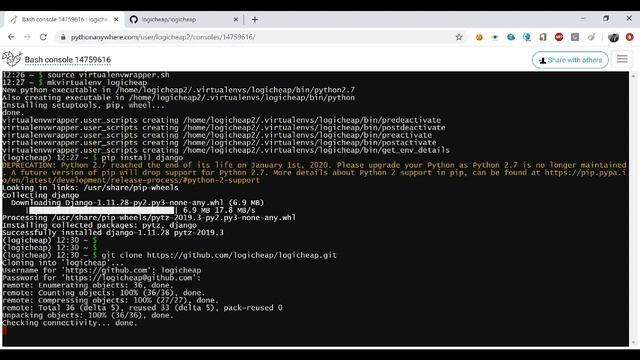Image resolution: width=640 pixels, height=360 pixels.
Task: Open the Chrome profile avatar
Action: [x=613, y=37]
